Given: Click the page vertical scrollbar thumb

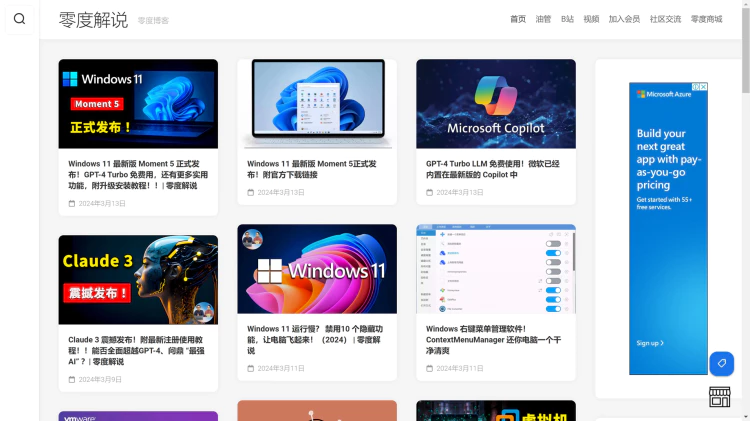Looking at the screenshot, I should click(x=746, y=50).
